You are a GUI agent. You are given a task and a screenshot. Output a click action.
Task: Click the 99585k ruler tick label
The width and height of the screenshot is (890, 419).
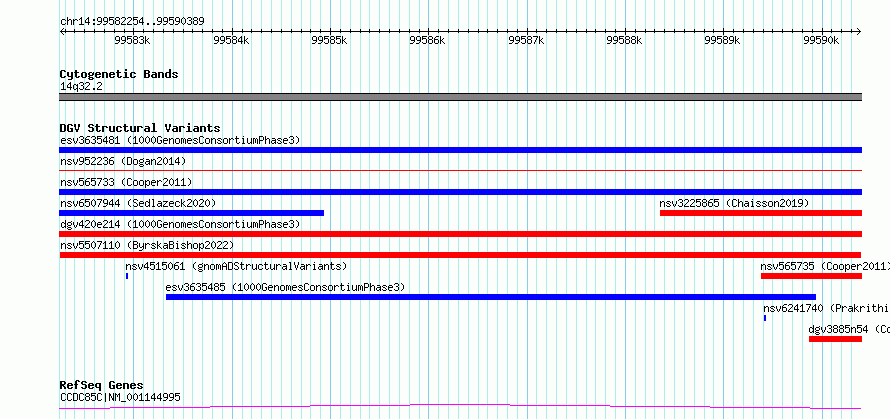click(x=329, y=40)
